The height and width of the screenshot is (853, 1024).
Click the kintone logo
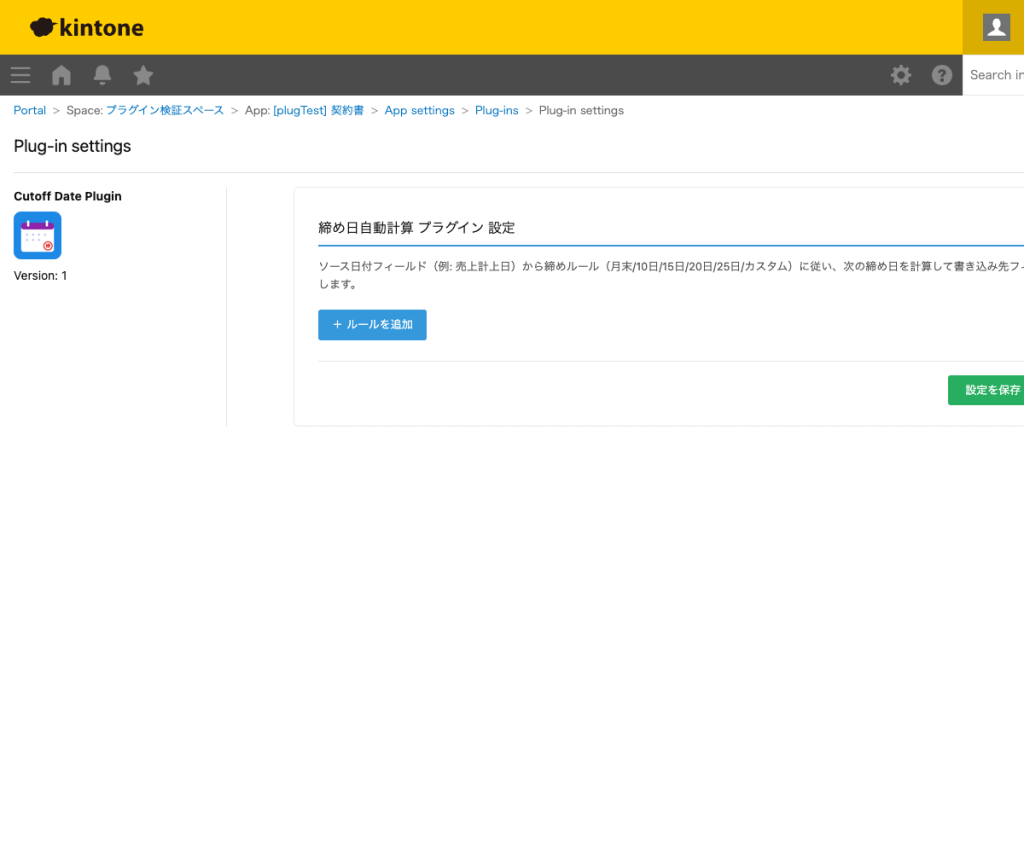(x=86, y=27)
